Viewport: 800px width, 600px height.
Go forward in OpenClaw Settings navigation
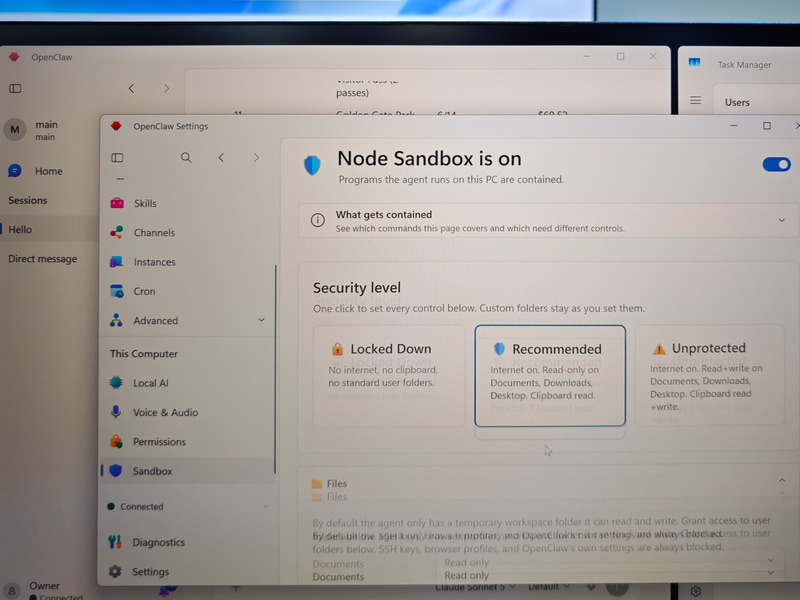256,158
